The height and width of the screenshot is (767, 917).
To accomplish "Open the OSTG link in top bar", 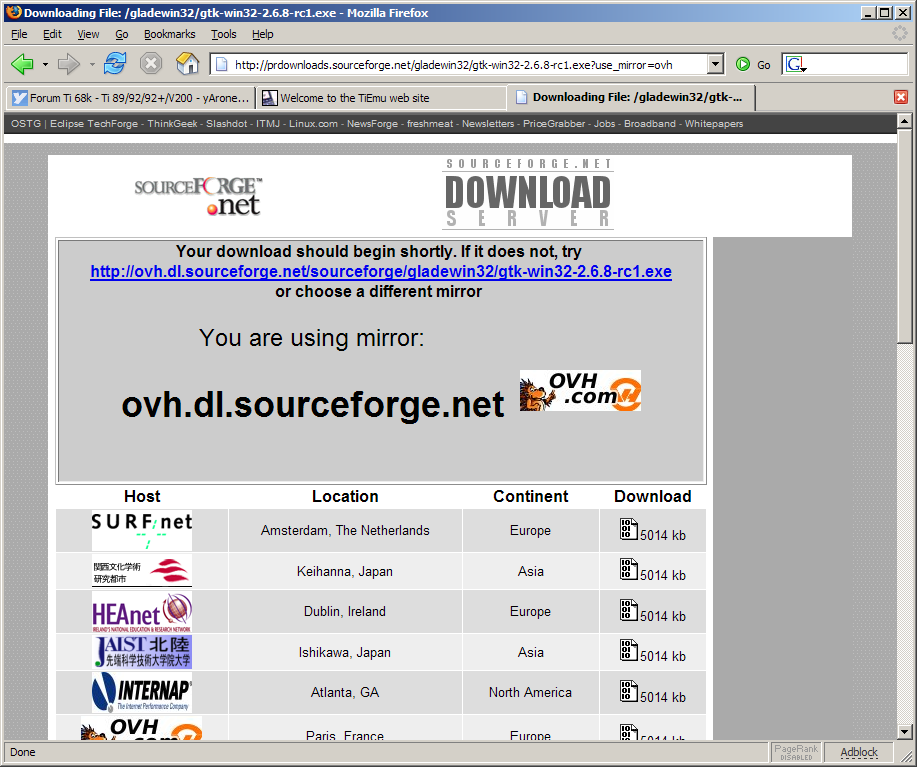I will pos(26,123).
